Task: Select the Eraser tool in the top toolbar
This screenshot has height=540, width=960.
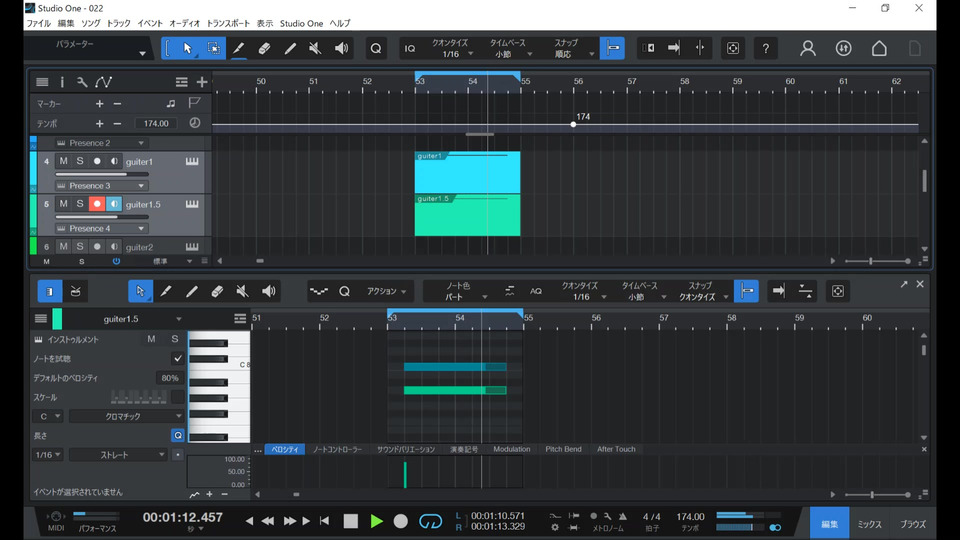Action: click(x=264, y=48)
